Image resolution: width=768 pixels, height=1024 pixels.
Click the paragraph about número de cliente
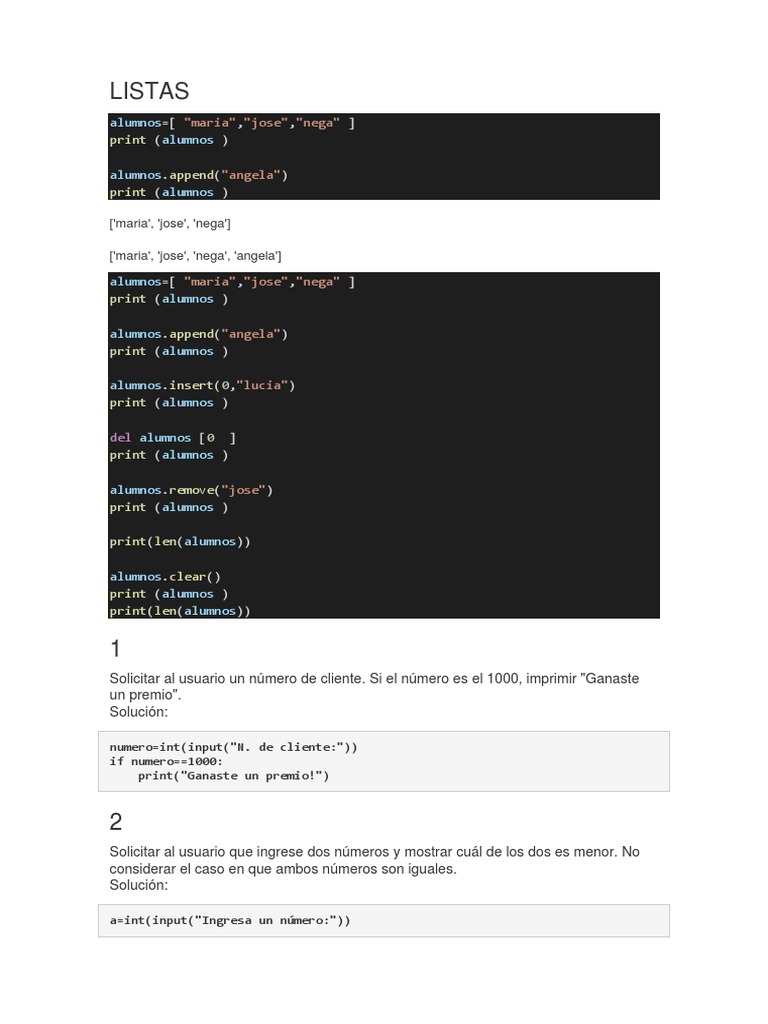tap(374, 686)
